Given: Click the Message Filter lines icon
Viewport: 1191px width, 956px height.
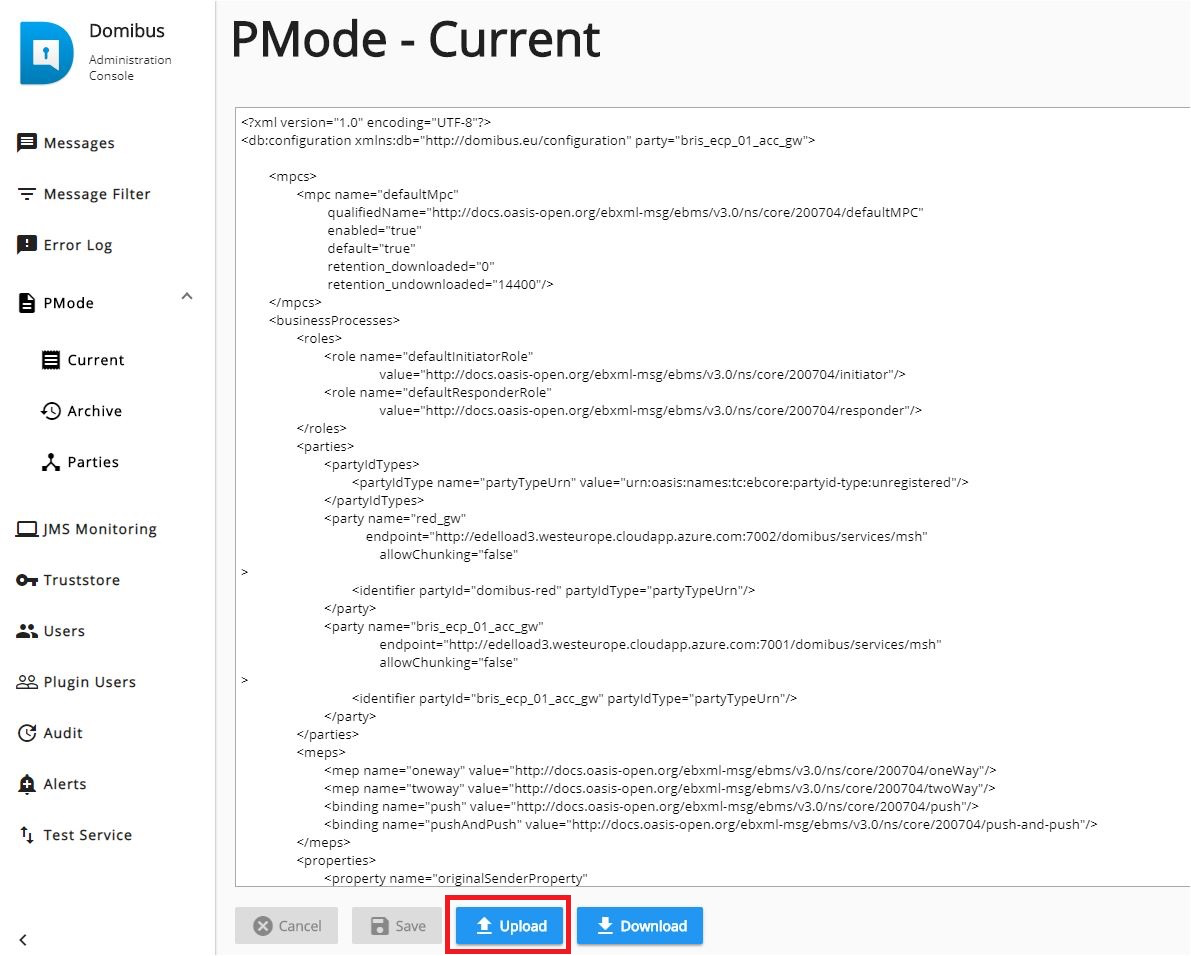Looking at the screenshot, I should coord(27,194).
